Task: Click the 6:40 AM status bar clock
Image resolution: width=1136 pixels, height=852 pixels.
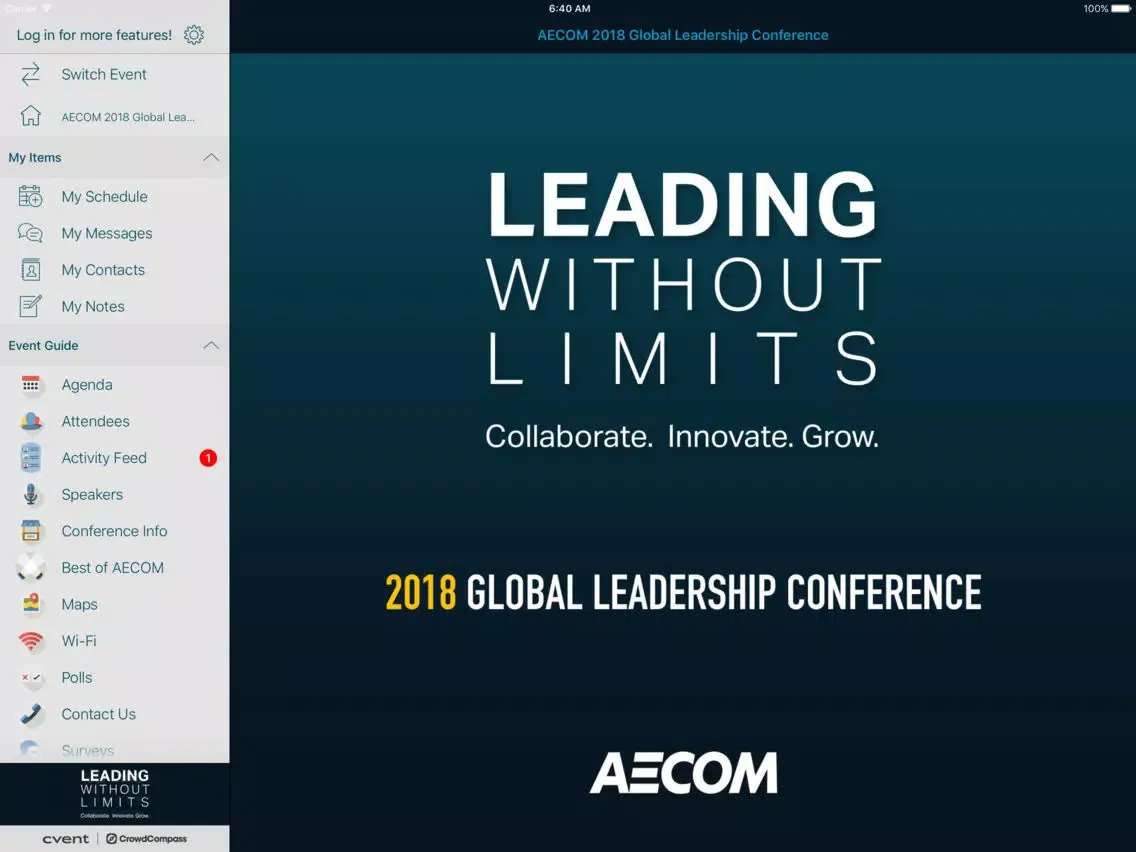Action: (569, 9)
